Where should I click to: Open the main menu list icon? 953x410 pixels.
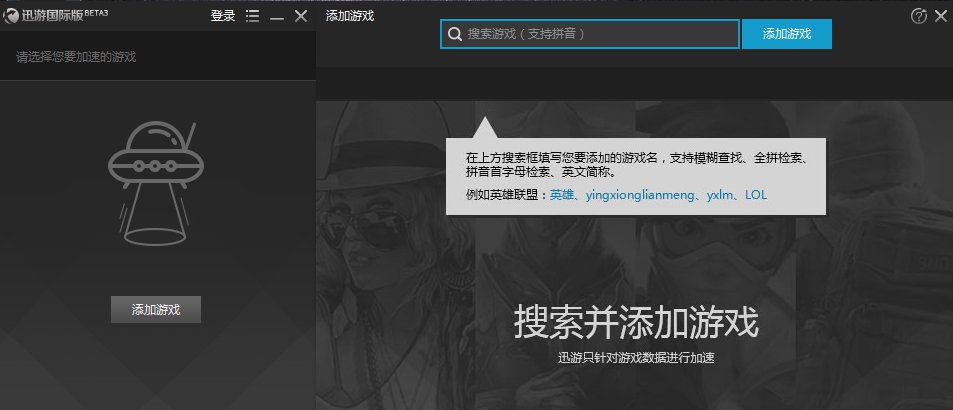[x=252, y=16]
